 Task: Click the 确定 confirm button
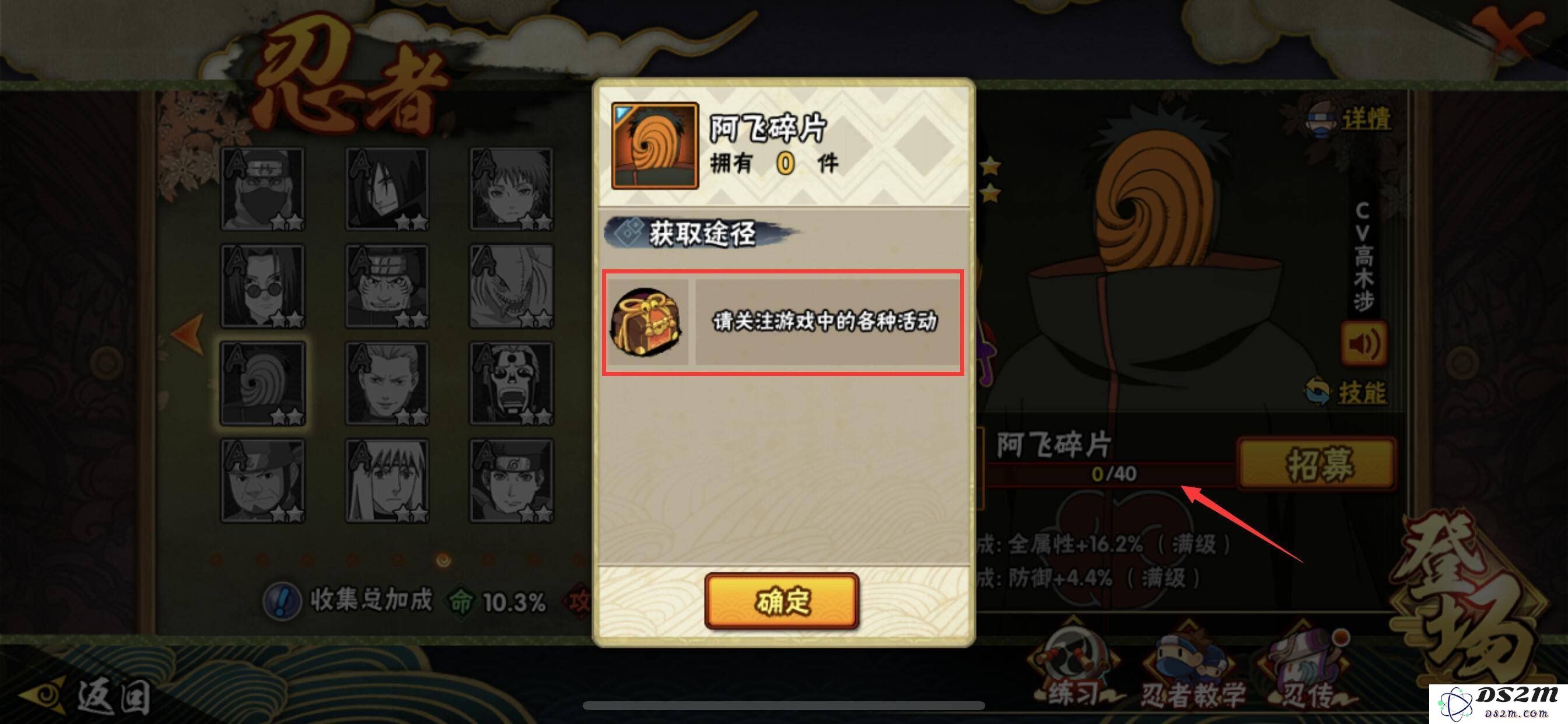coord(782,600)
